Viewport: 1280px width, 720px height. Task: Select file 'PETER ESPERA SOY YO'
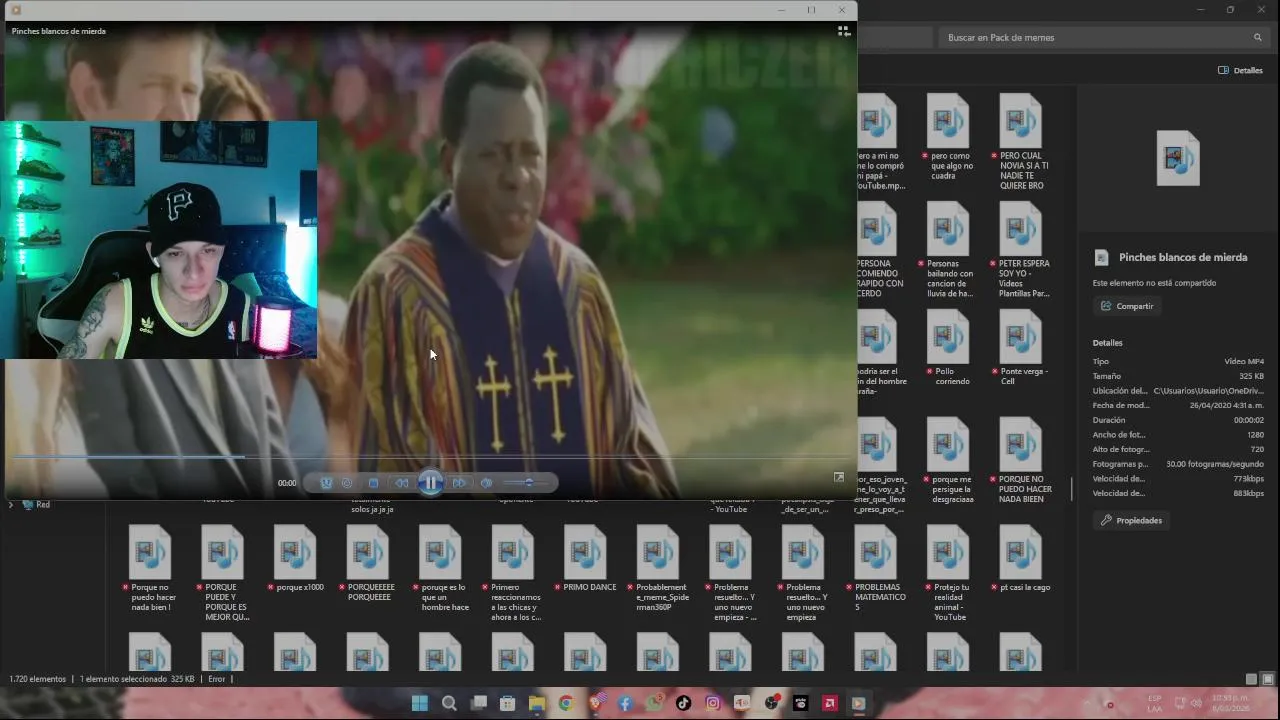click(x=1020, y=250)
